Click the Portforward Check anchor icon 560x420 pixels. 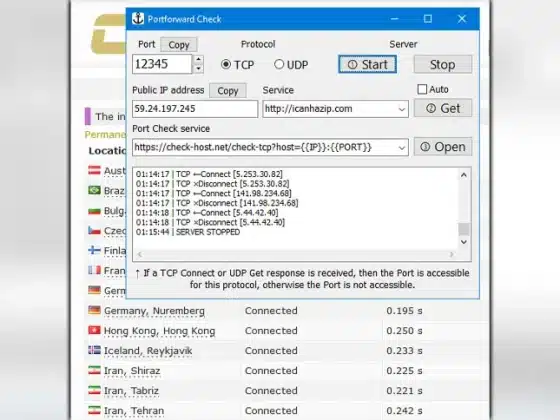coord(138,19)
